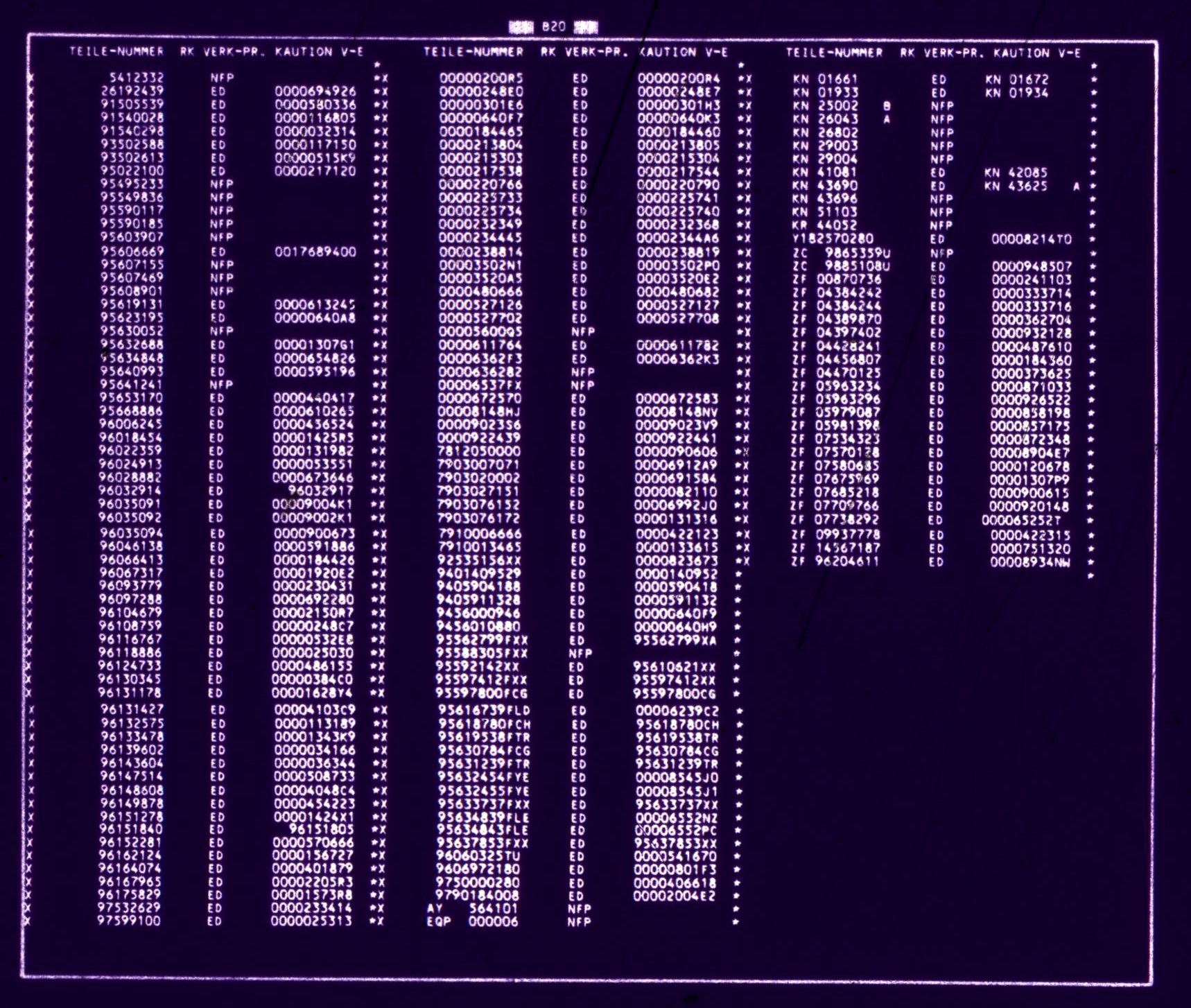Image resolution: width=1191 pixels, height=1008 pixels.
Task: Select part number 97599100
Action: pos(129,921)
